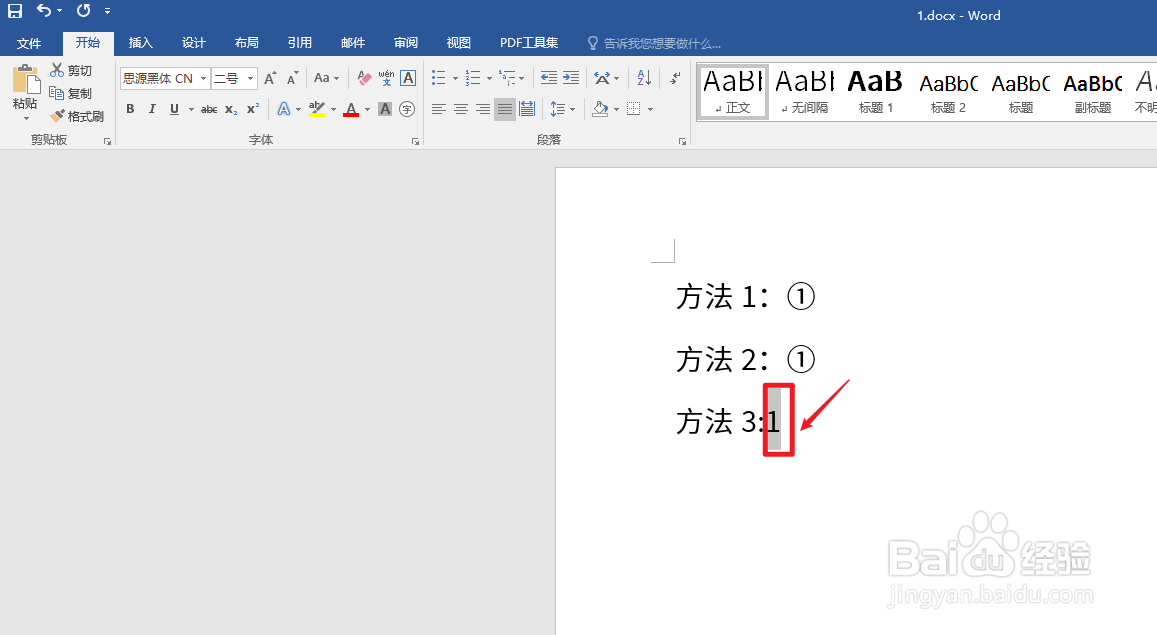Open the PDF工具集 tab
Screen dimensions: 1157x635
point(529,43)
